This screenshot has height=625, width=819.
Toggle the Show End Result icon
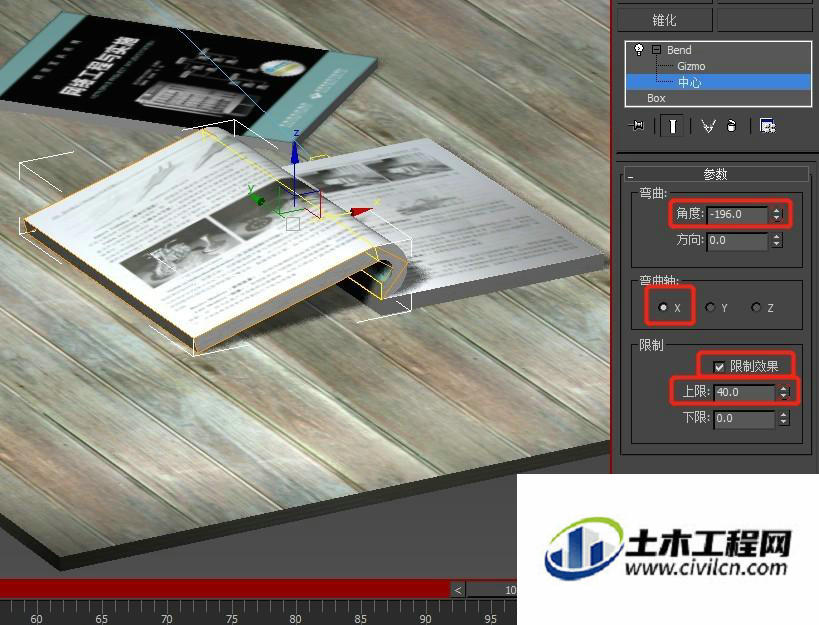tap(673, 126)
